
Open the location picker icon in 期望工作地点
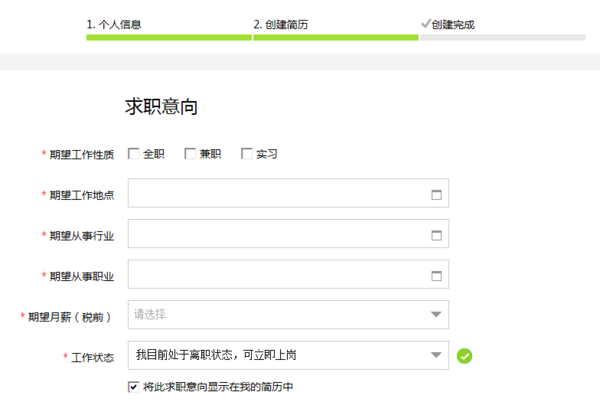pos(436,195)
